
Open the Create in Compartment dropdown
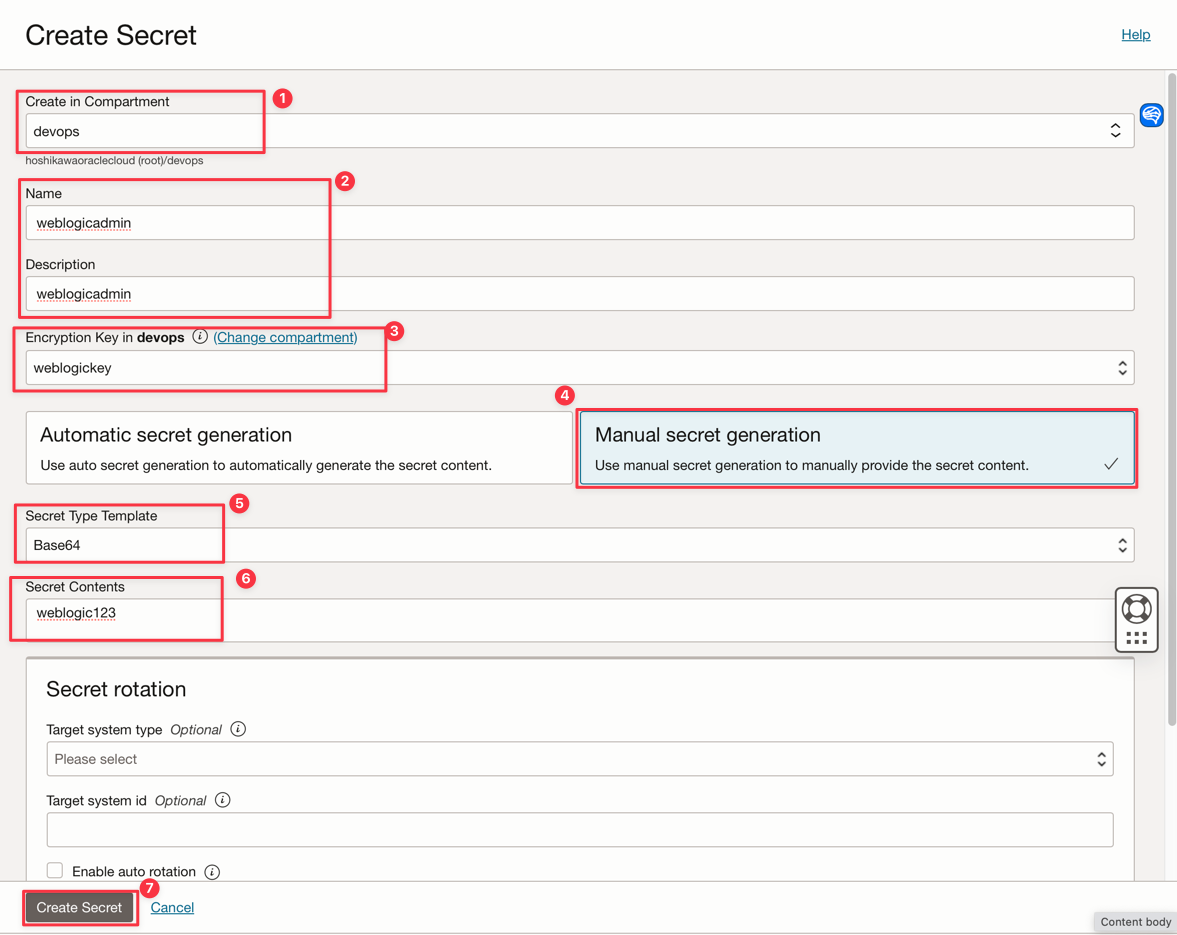pyautogui.click(x=580, y=131)
